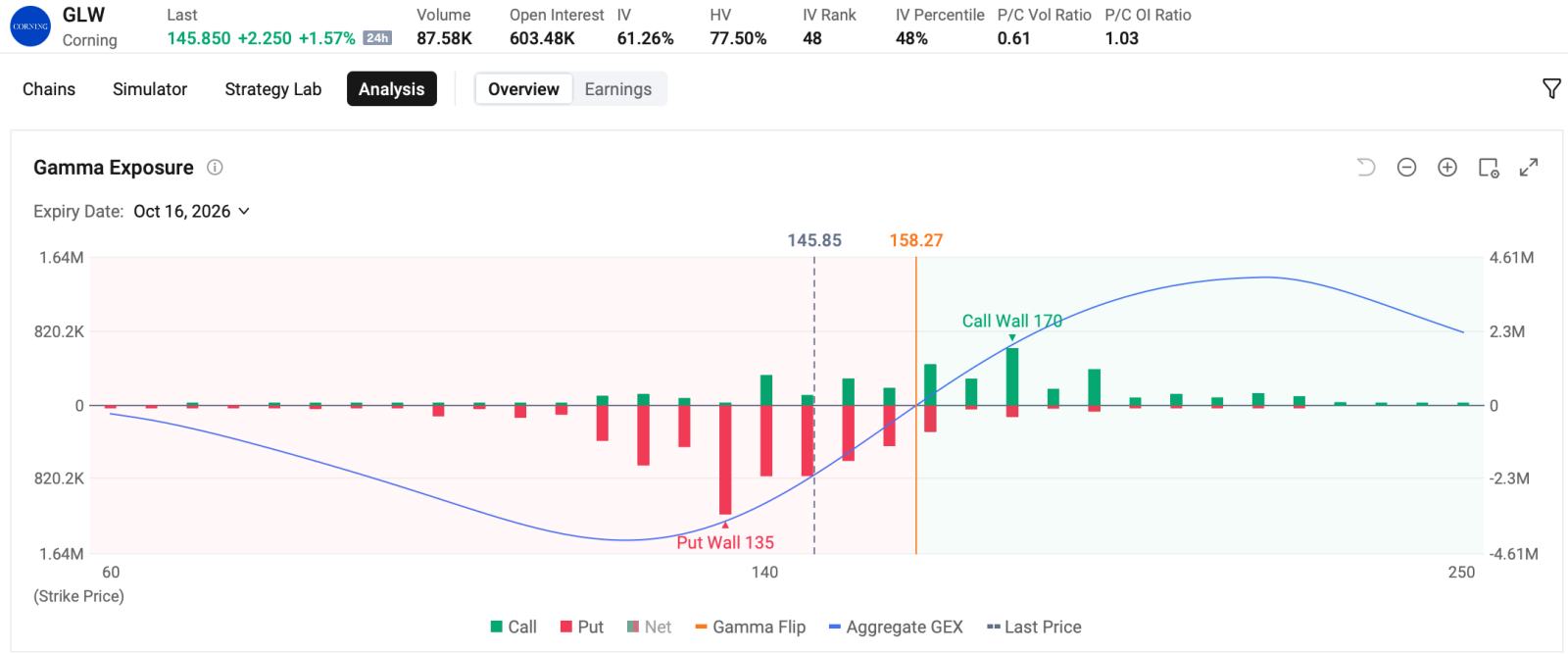This screenshot has height=654, width=1568.
Task: Toggle the Call series in the legend
Action: pos(514,627)
